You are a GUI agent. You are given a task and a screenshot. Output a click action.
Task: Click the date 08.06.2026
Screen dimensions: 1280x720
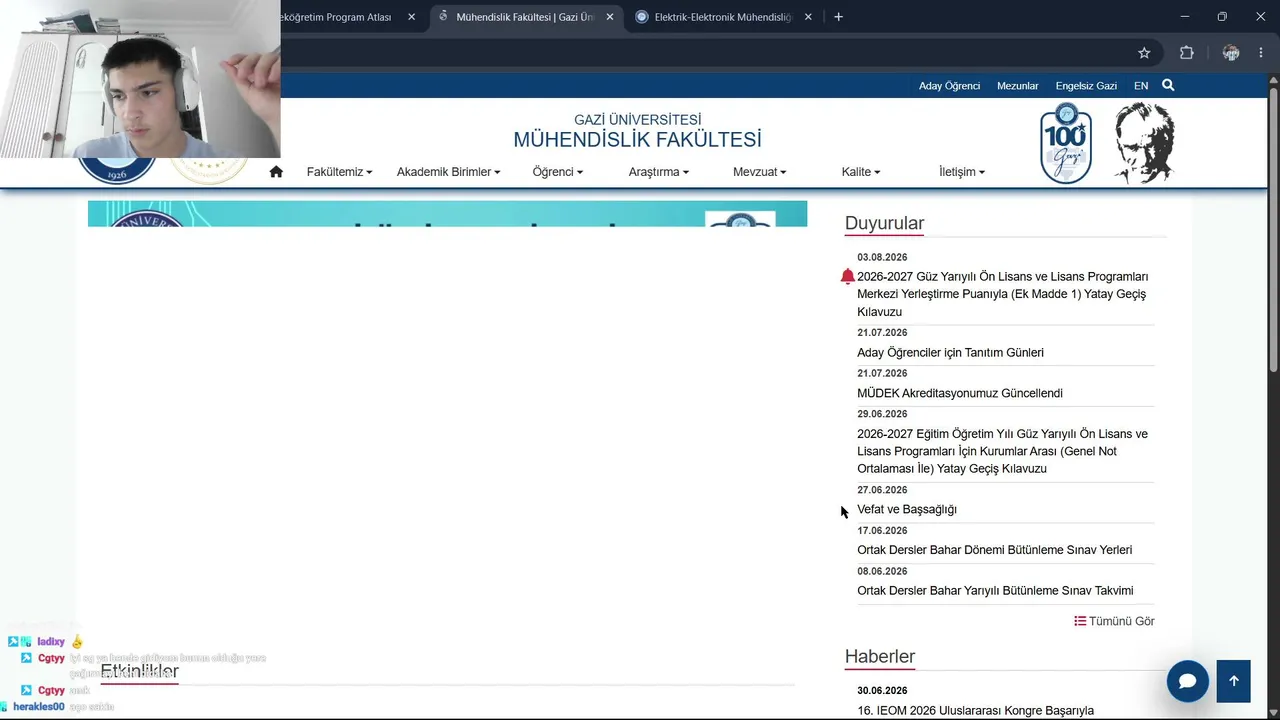[882, 572]
